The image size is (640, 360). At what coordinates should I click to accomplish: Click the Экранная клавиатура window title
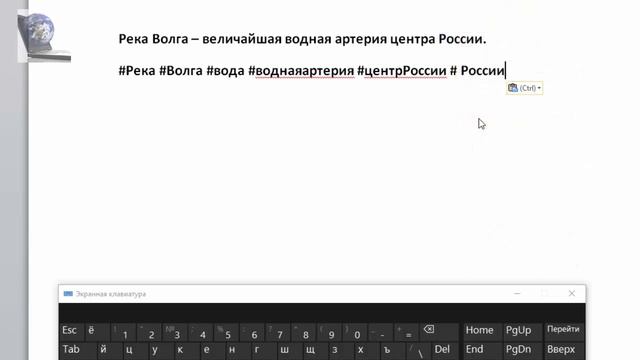pos(111,294)
